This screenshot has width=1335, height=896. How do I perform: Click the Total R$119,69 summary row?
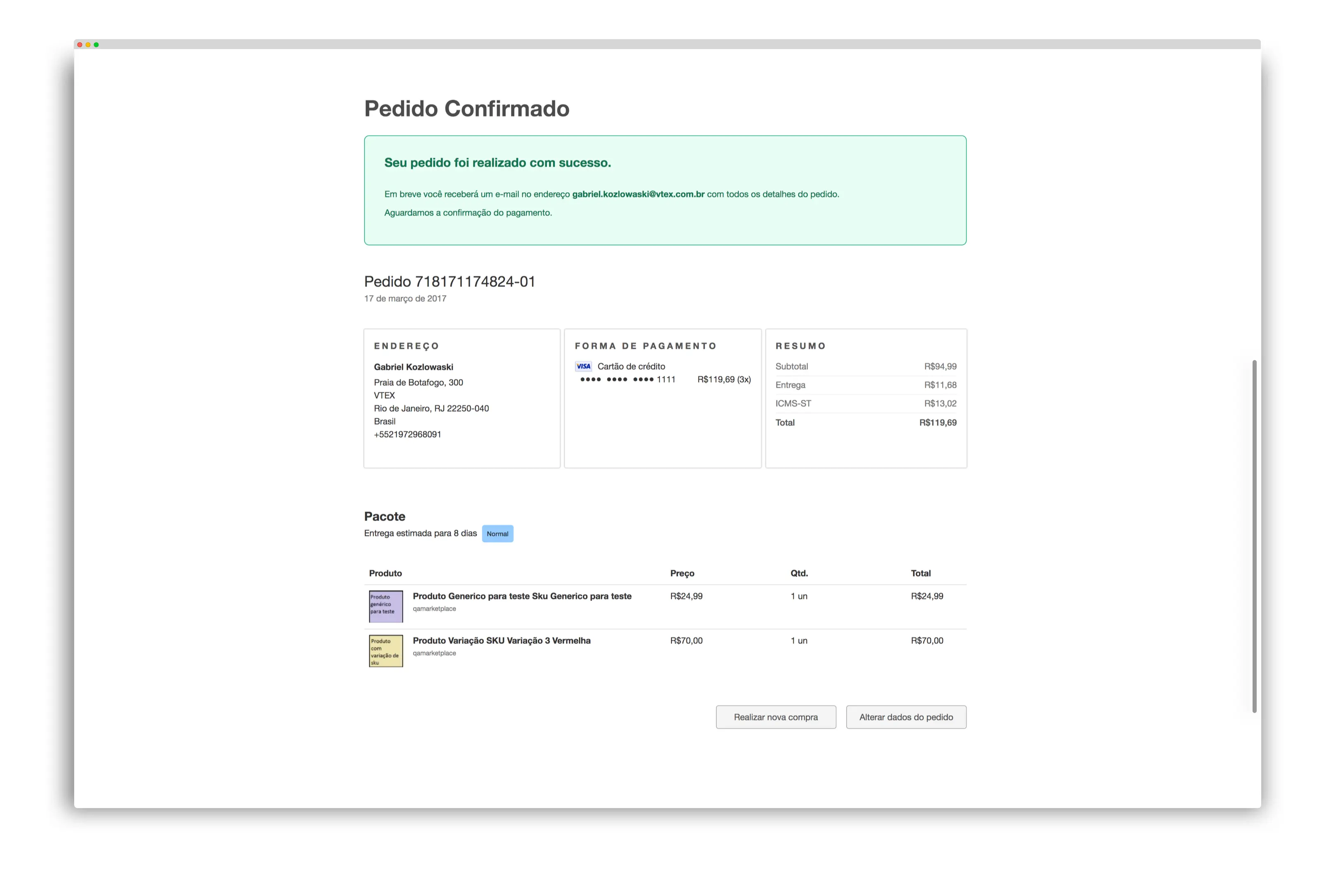pyautogui.click(x=865, y=423)
